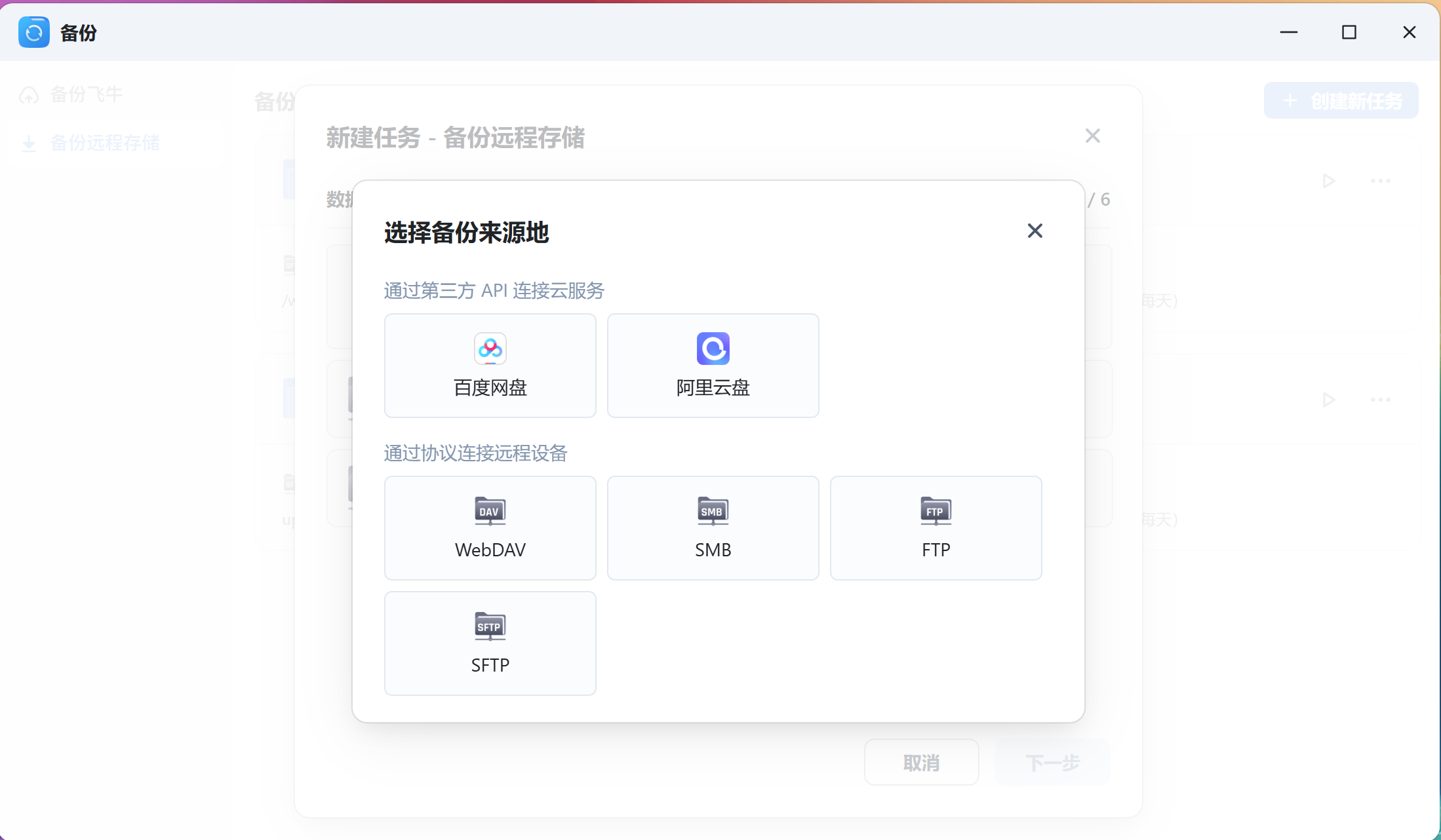
Task: Run the first backup task play icon
Action: (x=1329, y=181)
